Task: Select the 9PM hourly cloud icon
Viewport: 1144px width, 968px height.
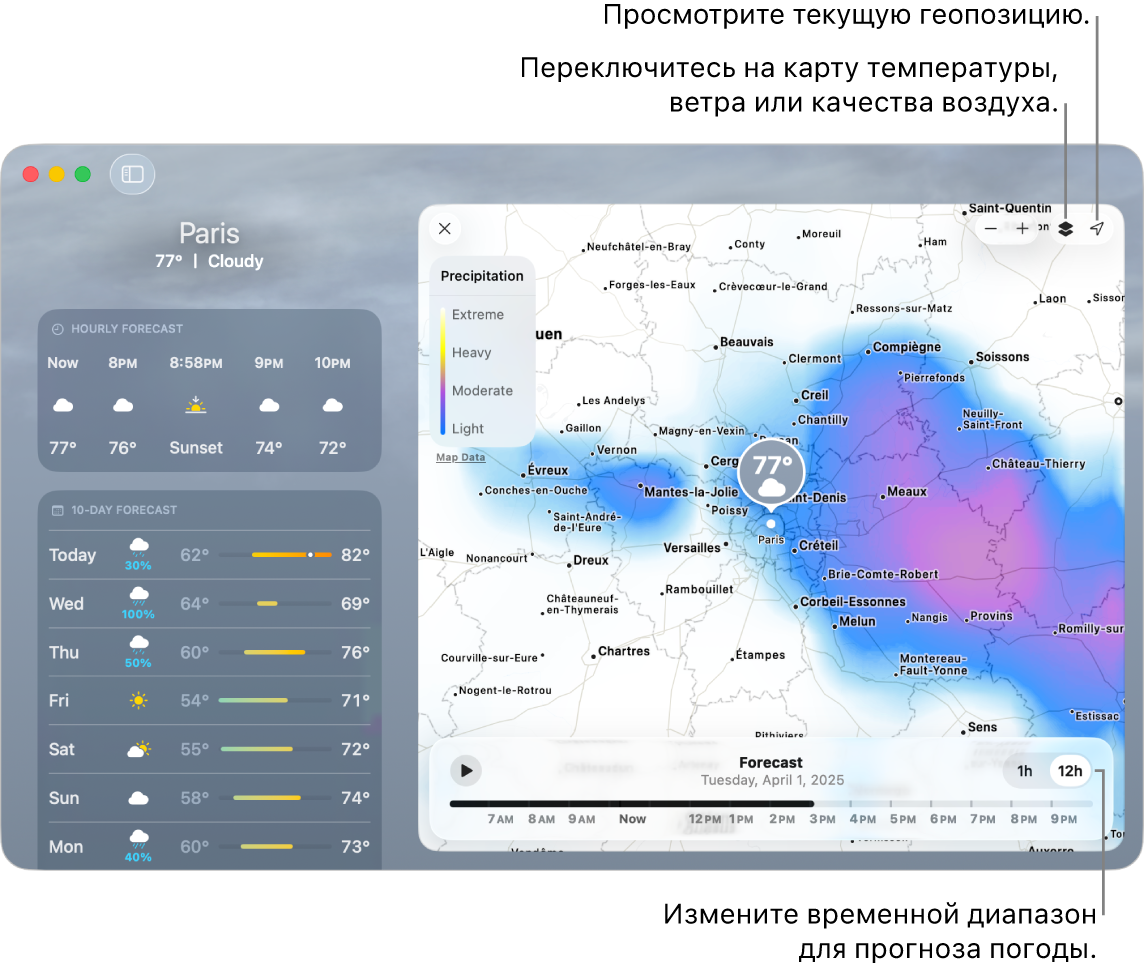Action: (269, 405)
